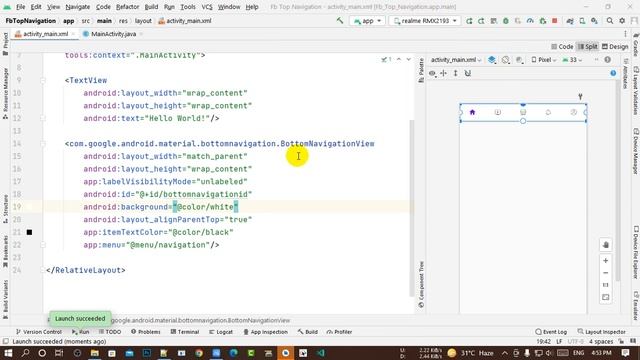Image resolution: width=640 pixels, height=360 pixels.
Task: Open the Logcat tool window
Action: [x=220, y=332]
